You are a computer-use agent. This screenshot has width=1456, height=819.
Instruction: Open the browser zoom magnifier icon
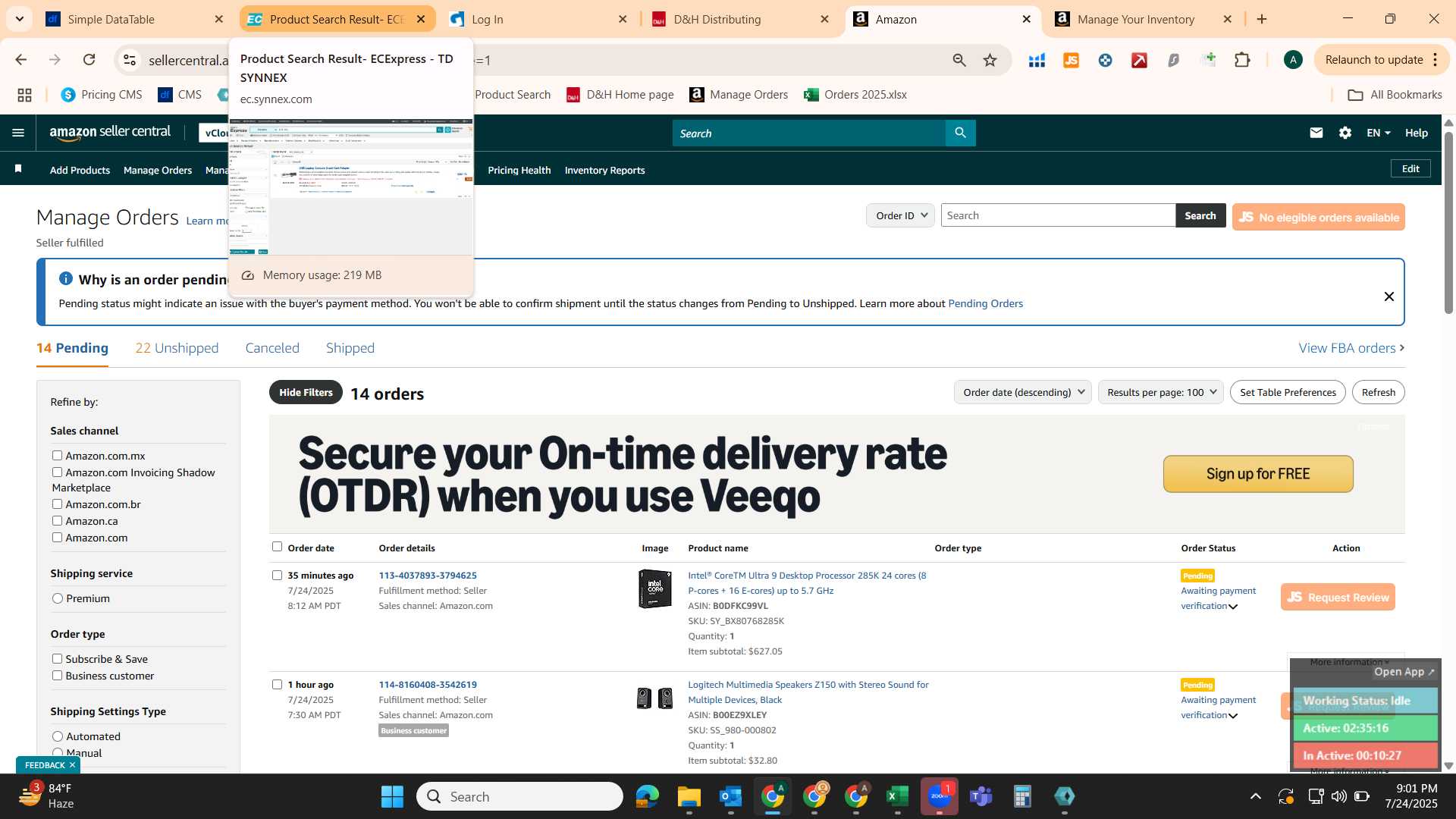959,60
